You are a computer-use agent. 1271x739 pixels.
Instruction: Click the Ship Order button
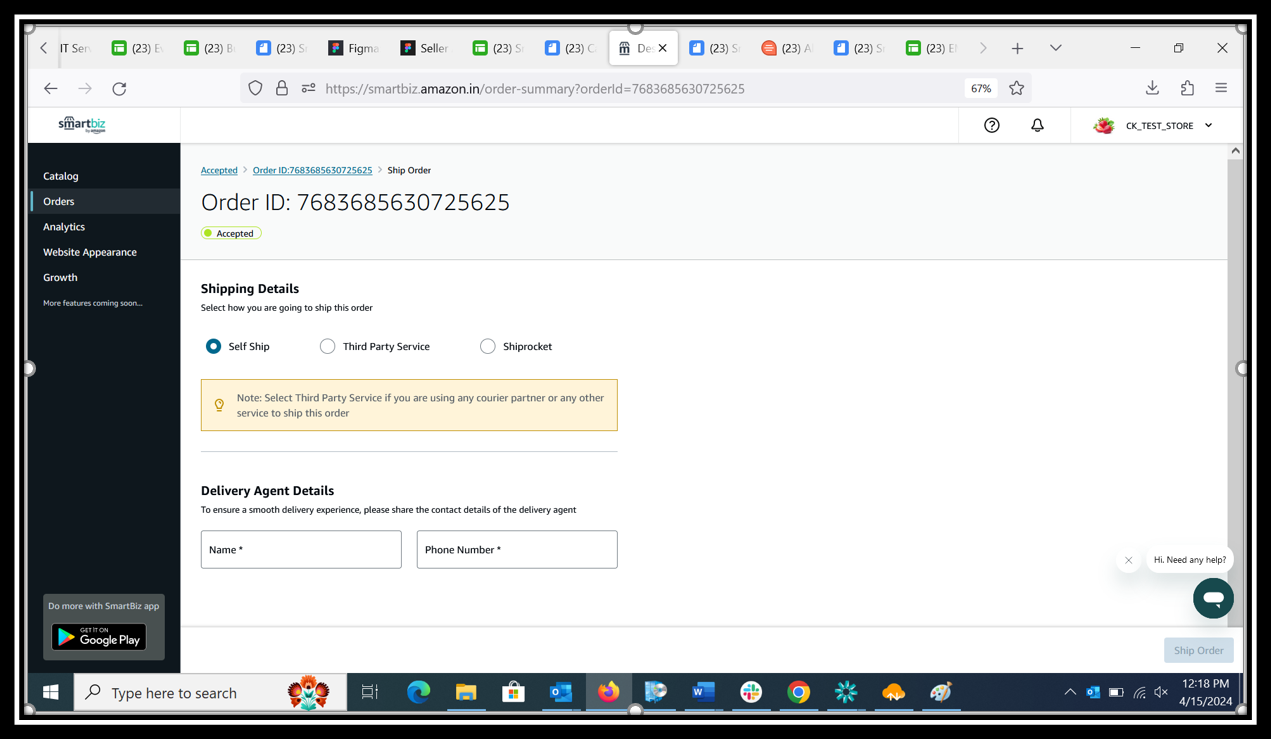(1198, 650)
